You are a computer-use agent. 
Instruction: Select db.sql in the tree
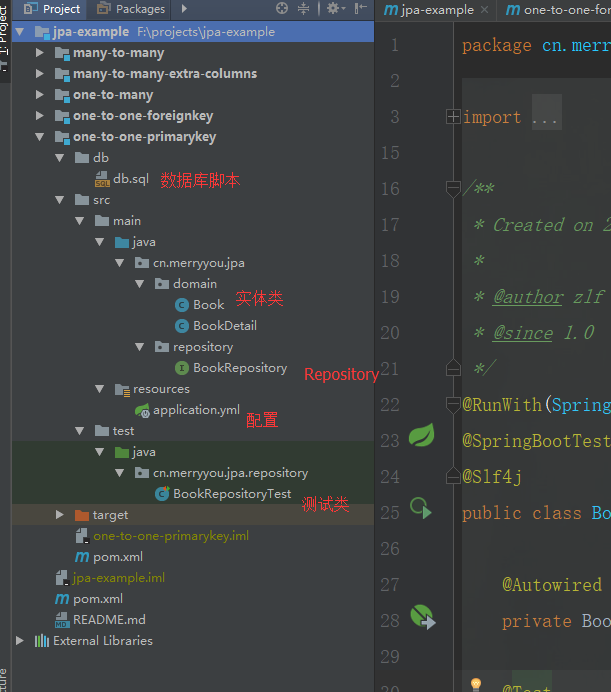click(x=131, y=179)
